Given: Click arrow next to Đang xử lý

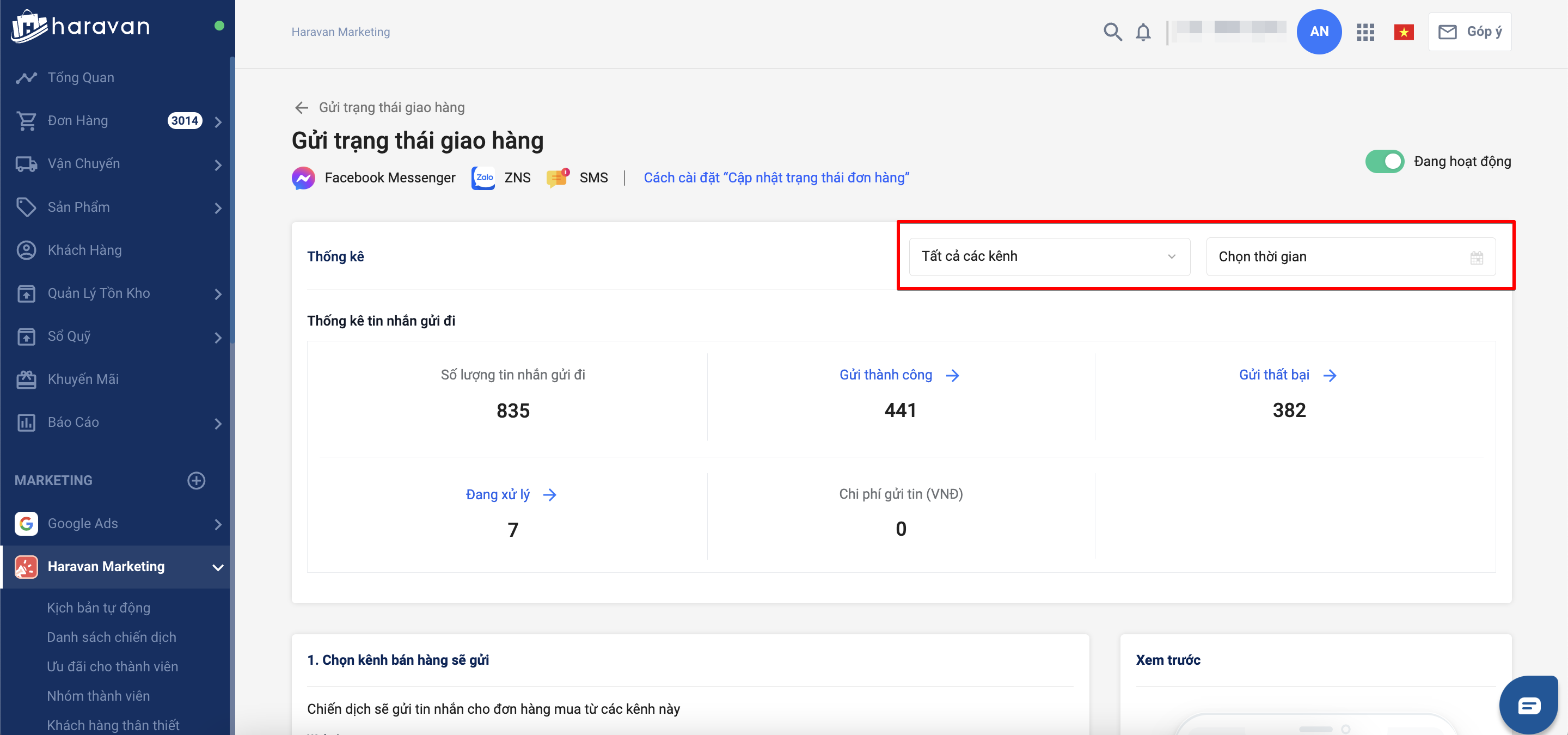Looking at the screenshot, I should (550, 495).
